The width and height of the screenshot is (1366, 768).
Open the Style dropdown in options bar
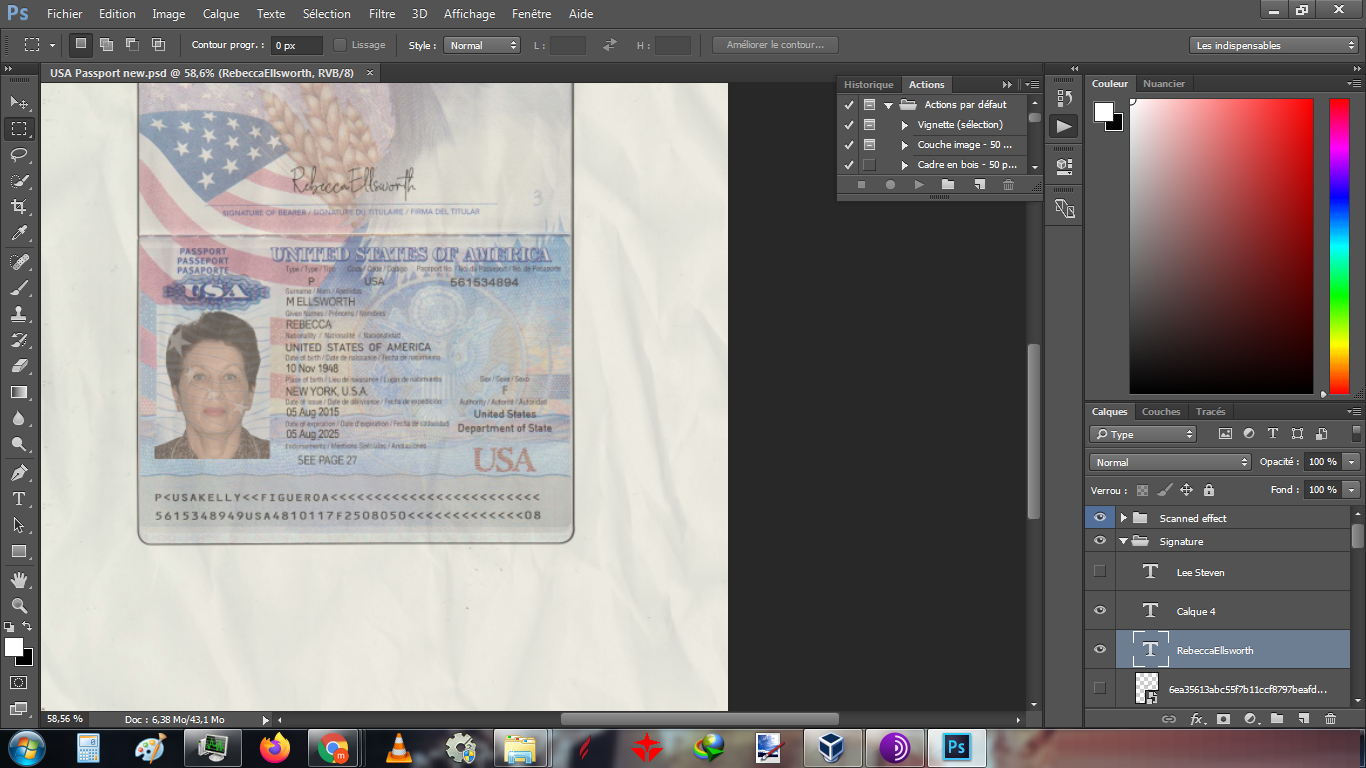click(x=483, y=45)
